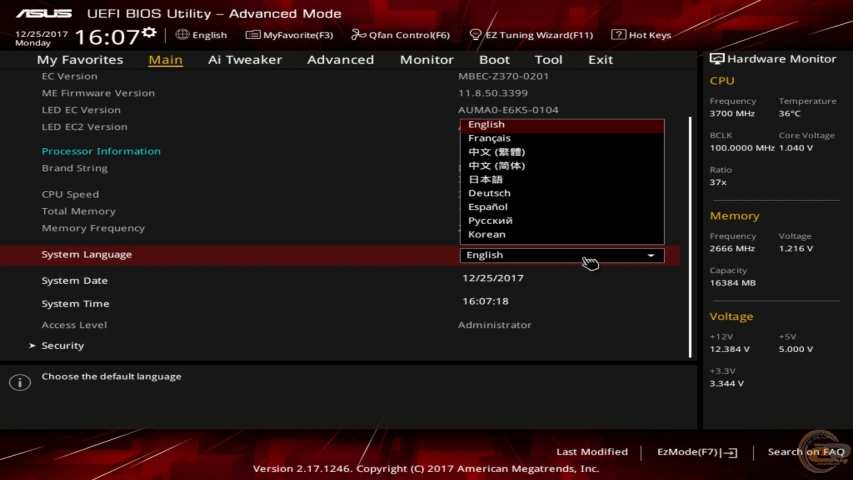Select the System Time value 16:07:18
Viewport: 853px width, 480px height.
[485, 301]
